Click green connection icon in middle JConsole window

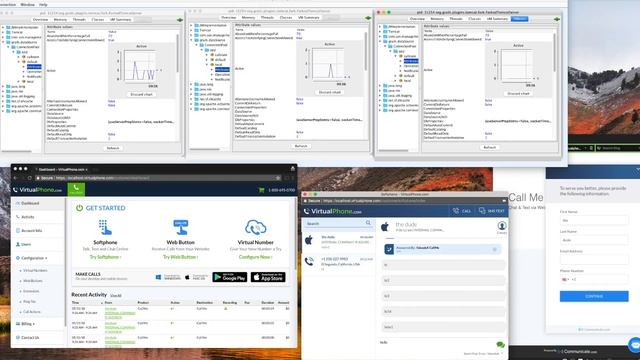click(x=368, y=18)
